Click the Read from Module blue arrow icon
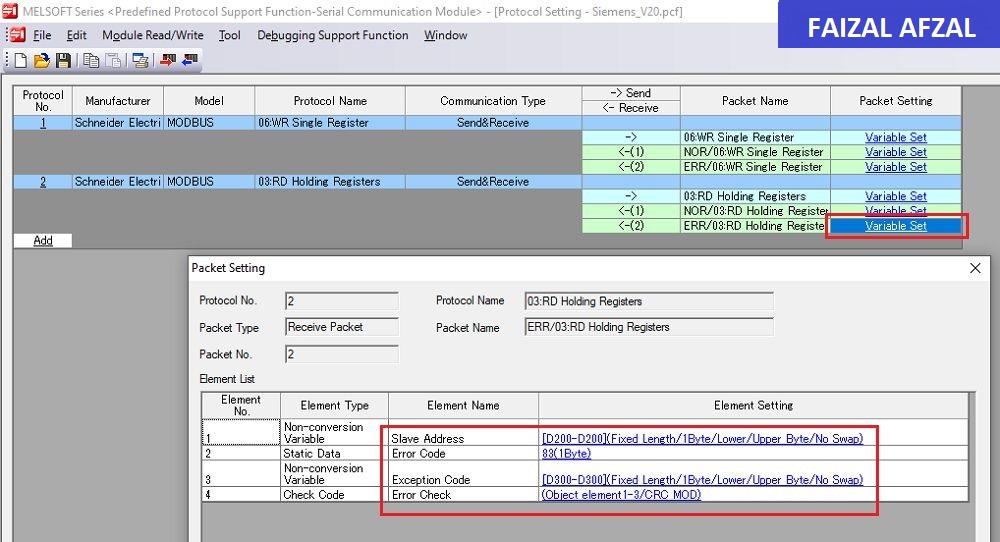The width and height of the screenshot is (1000, 542). pos(189,60)
